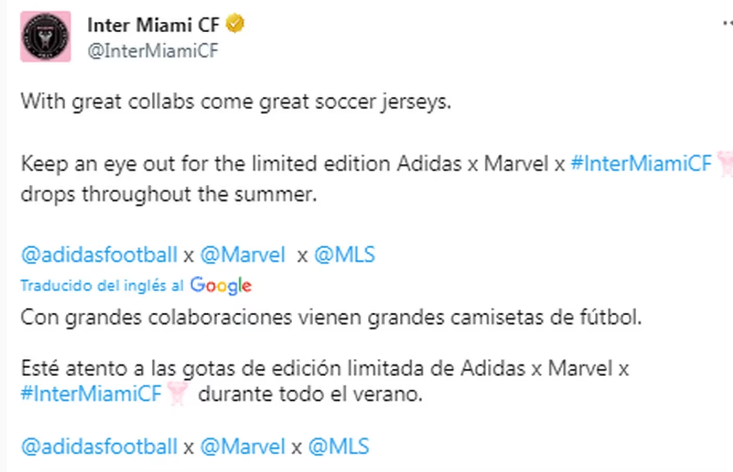Screen dimensions: 733x472
Task: Click the Google logo in the translation notice
Action: pos(220,286)
